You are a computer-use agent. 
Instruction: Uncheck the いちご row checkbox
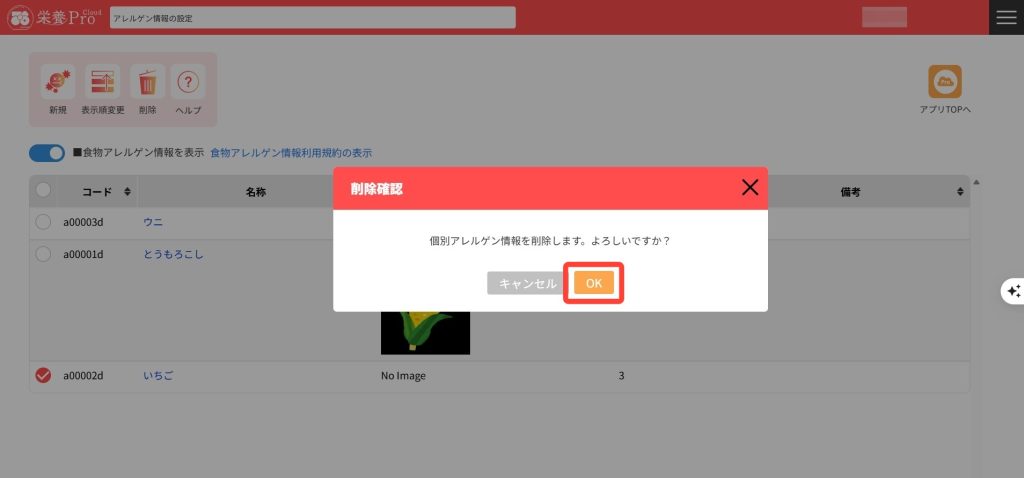pos(43,376)
